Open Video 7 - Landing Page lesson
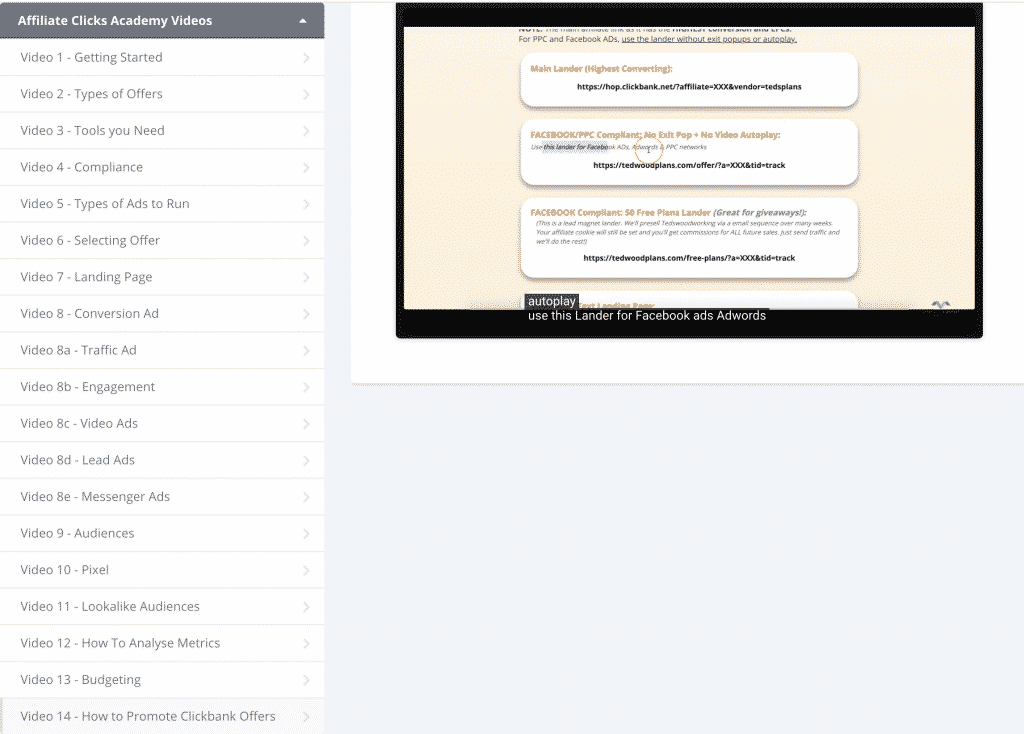Screen dimensions: 1024x734 [x=162, y=277]
